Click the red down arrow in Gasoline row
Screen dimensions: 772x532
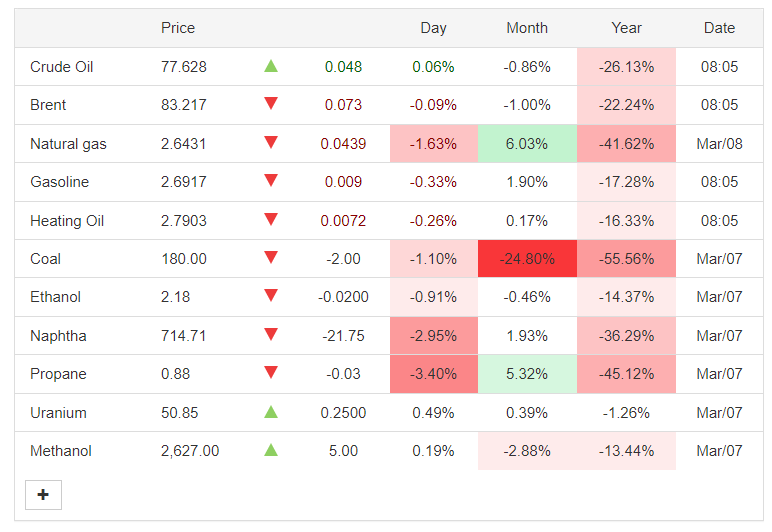[x=271, y=181]
